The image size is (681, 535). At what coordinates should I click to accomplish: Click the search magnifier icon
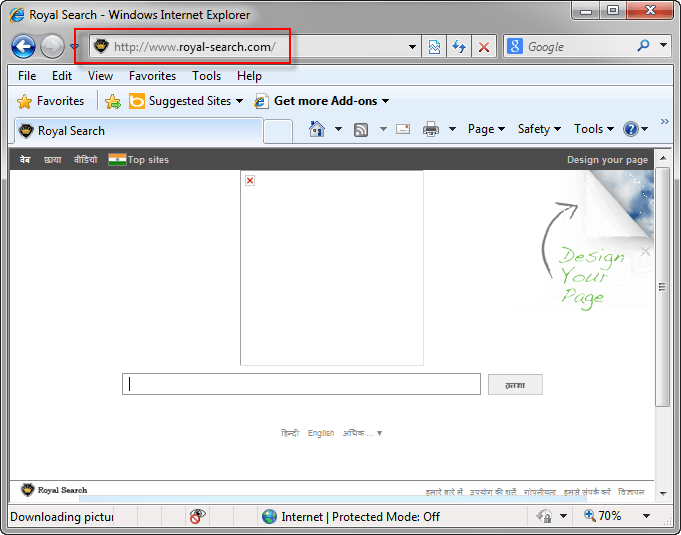(x=643, y=45)
